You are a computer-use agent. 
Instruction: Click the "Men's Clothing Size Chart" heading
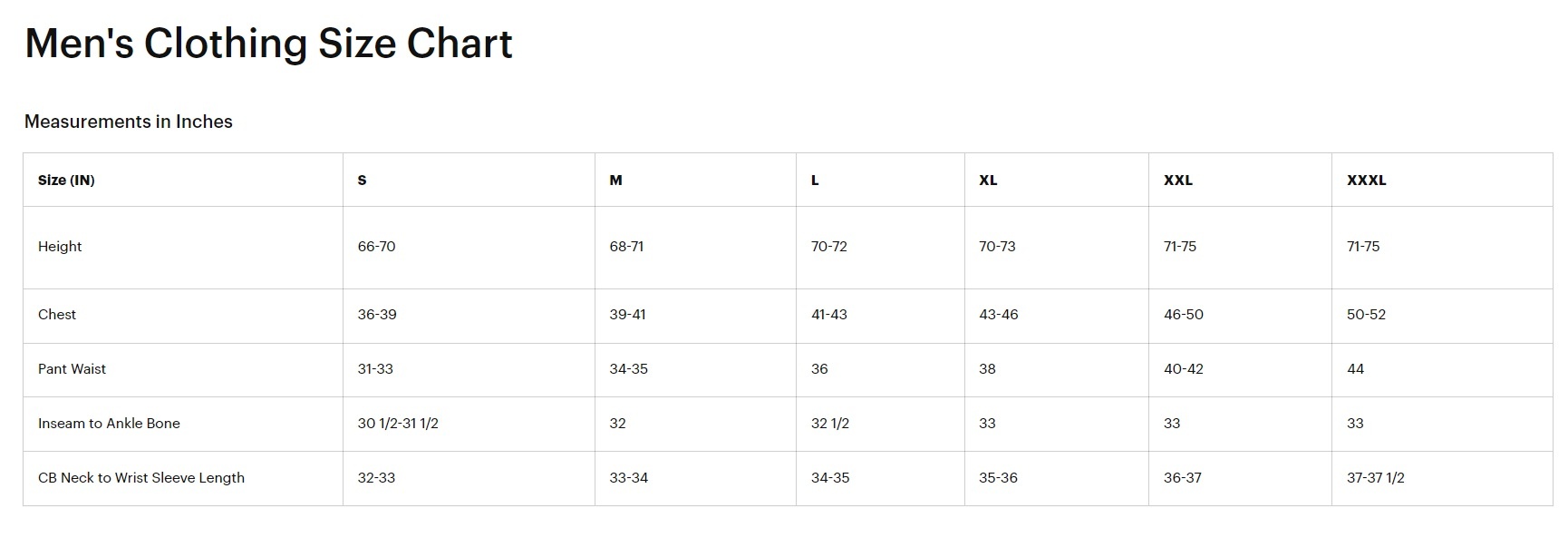coord(268,44)
